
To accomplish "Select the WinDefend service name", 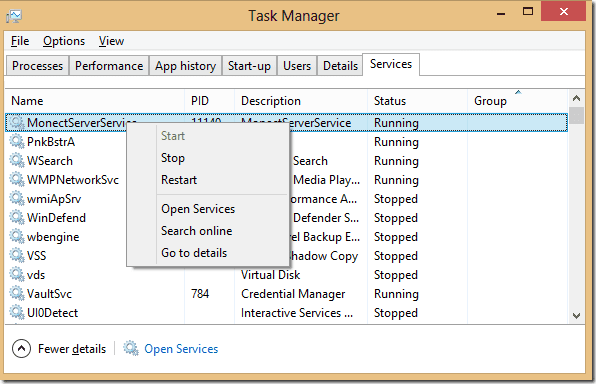I will [x=56, y=218].
